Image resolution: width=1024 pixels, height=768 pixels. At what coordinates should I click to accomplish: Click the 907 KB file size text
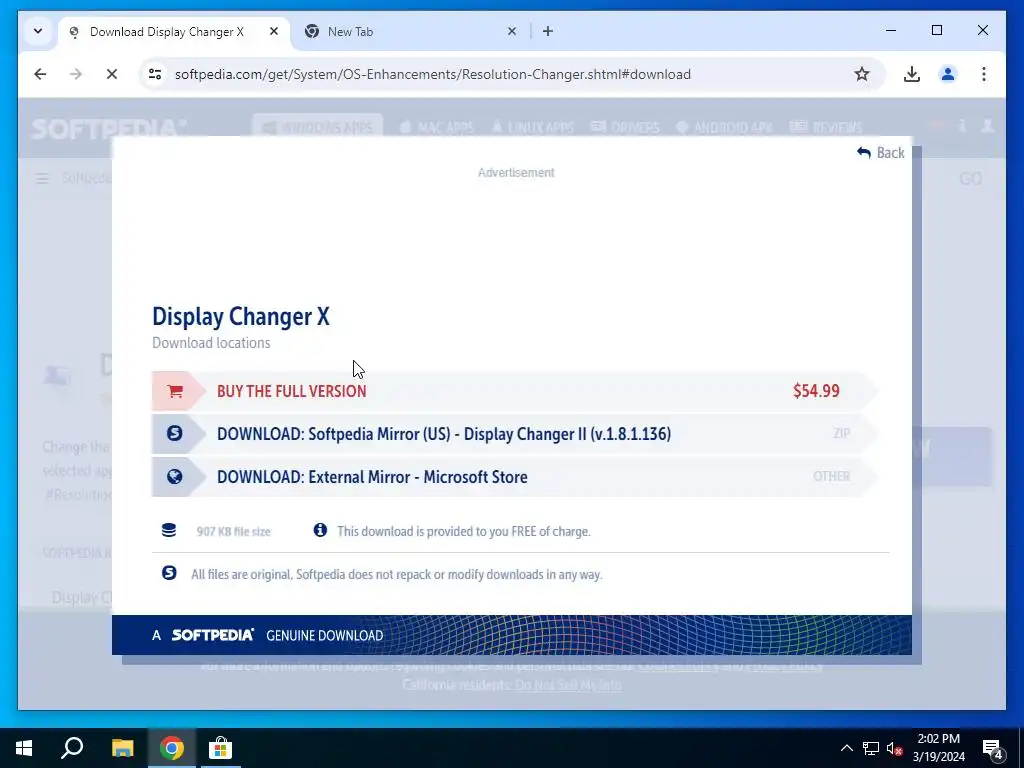[x=234, y=532]
